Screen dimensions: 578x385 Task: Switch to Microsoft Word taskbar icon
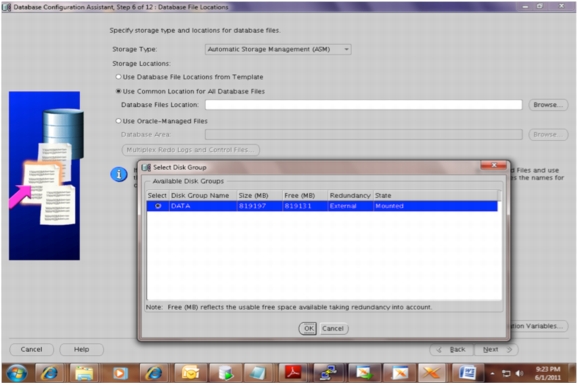click(467, 373)
